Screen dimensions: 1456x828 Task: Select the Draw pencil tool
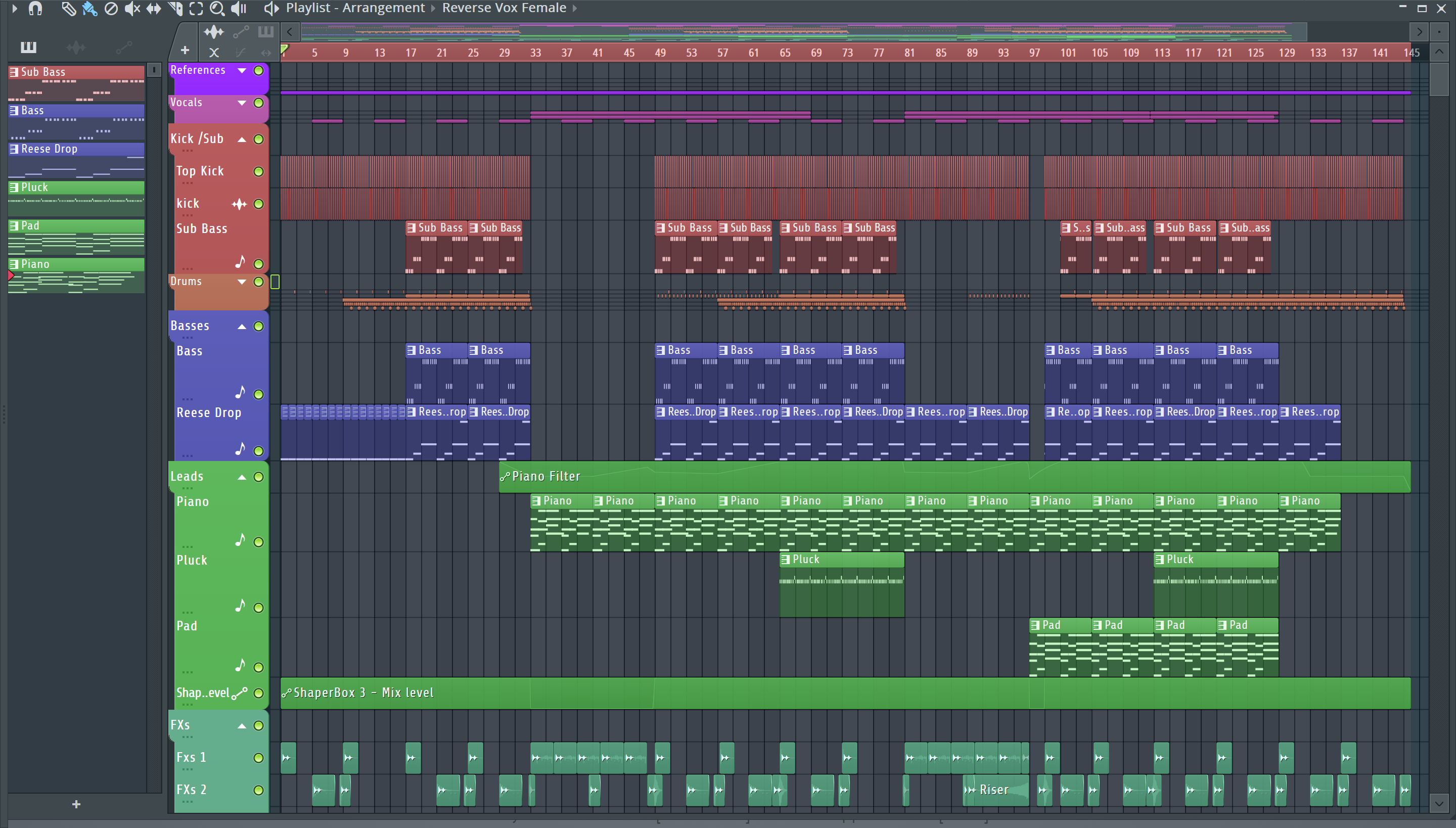(68, 9)
